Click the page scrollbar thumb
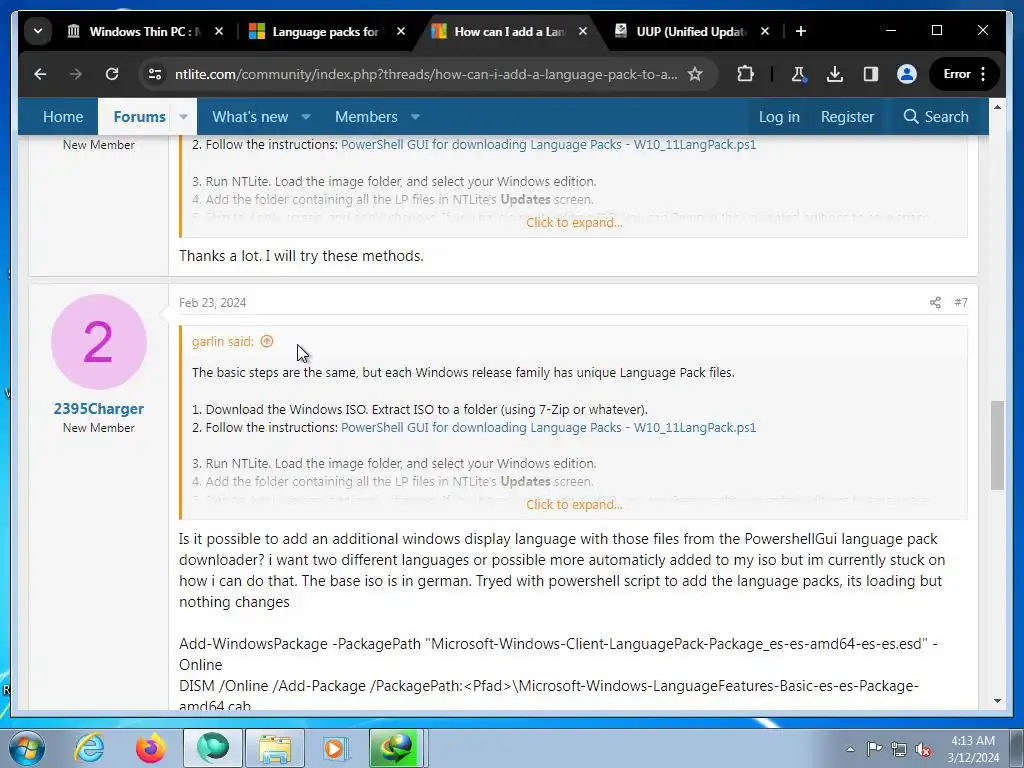The width and height of the screenshot is (1024, 768). (997, 445)
